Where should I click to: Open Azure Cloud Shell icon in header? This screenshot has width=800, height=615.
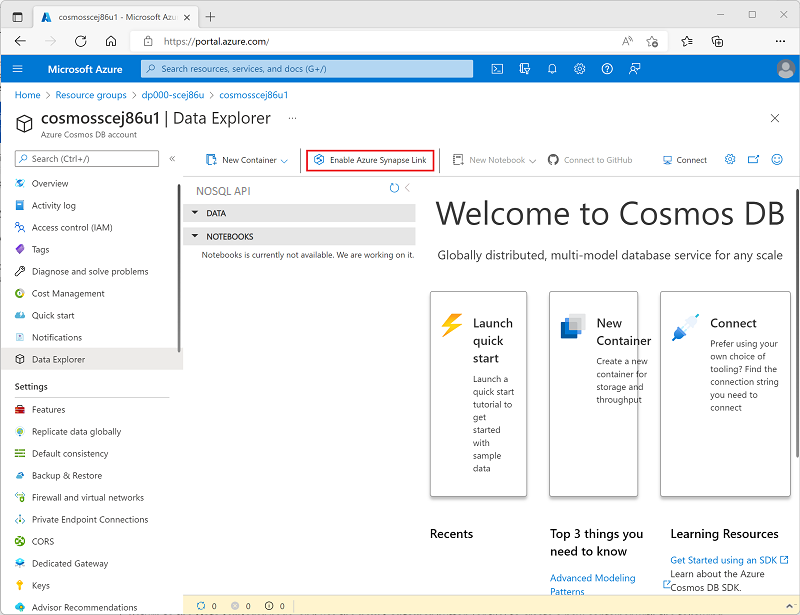click(x=497, y=69)
